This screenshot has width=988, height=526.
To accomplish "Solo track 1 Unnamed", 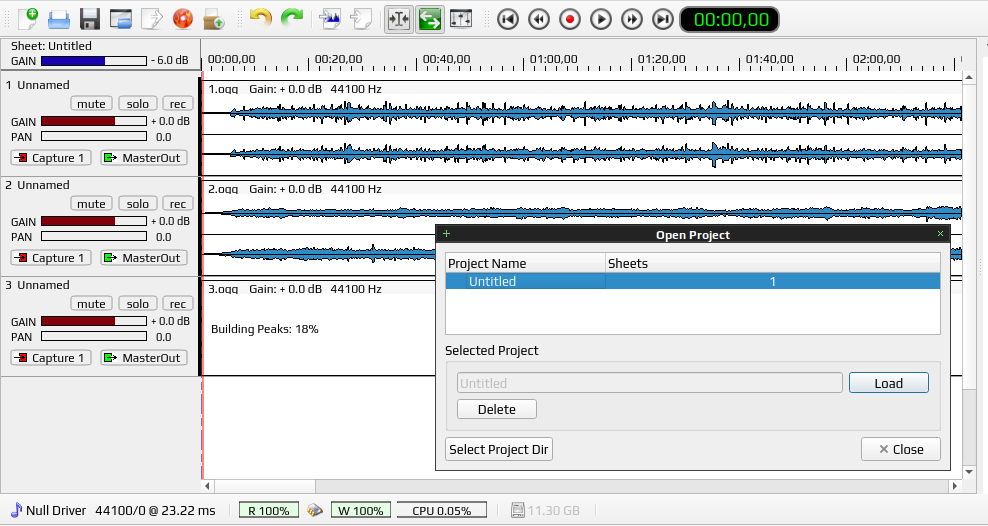I will 137,104.
